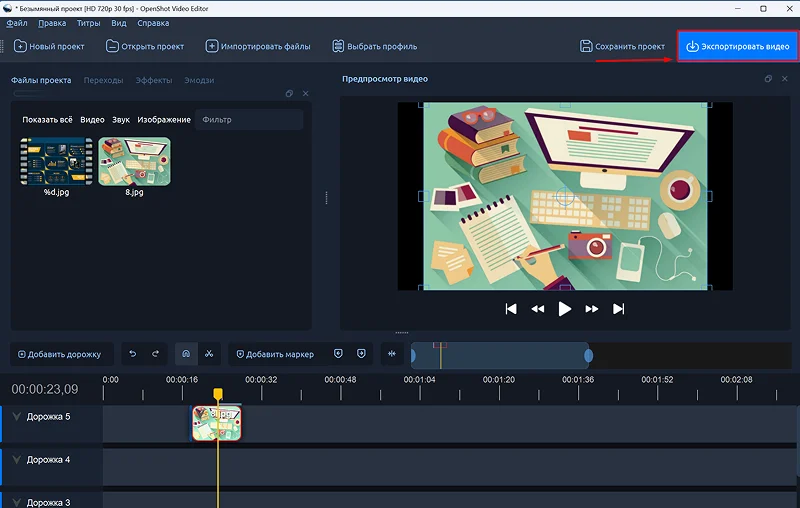Expand the Дорожка 3 track chevron
The image size is (800, 508).
[x=16, y=502]
